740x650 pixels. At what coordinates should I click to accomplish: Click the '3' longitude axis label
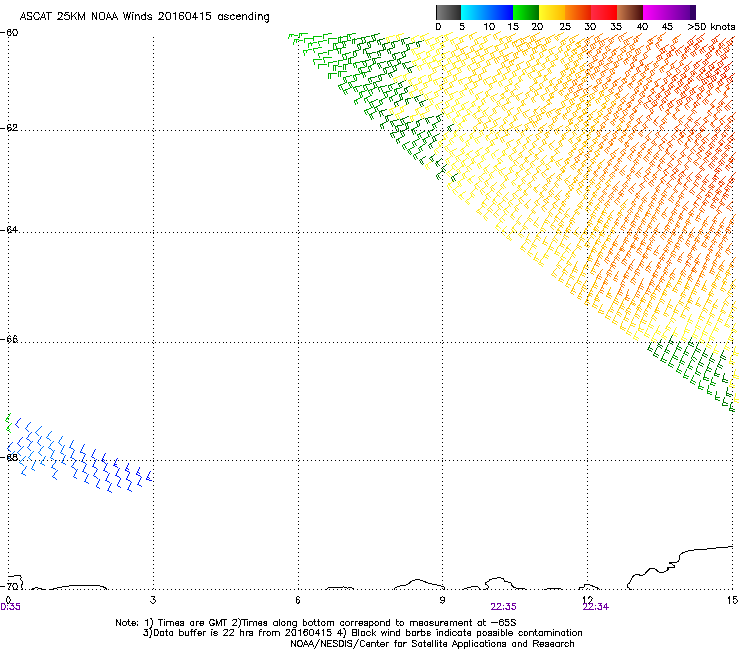[x=153, y=600]
